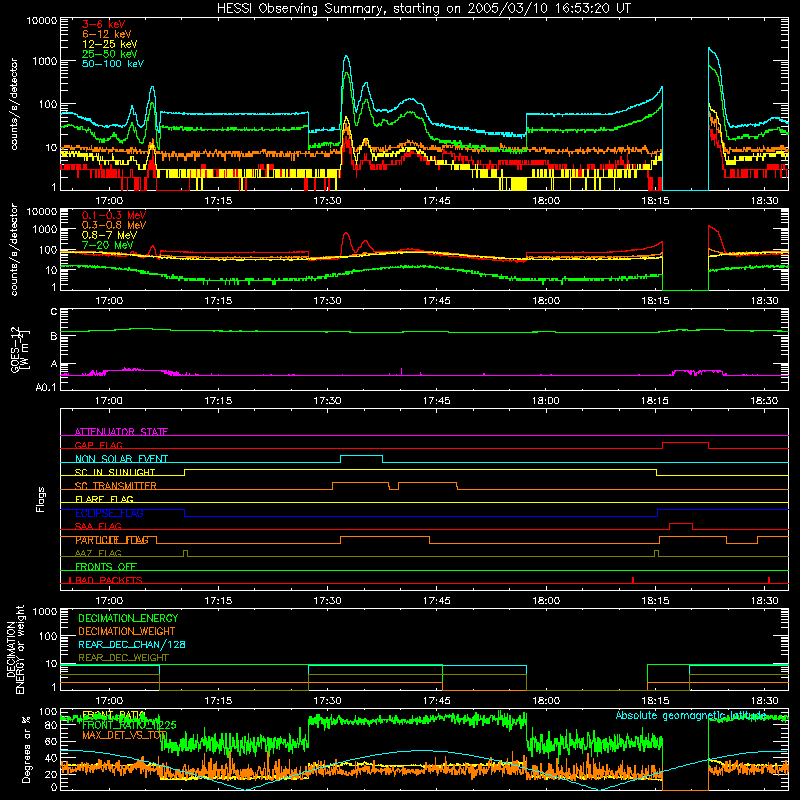Image resolution: width=800 pixels, height=800 pixels.
Task: Click the 0.3-0.8 MeV legend label
Action: [114, 225]
